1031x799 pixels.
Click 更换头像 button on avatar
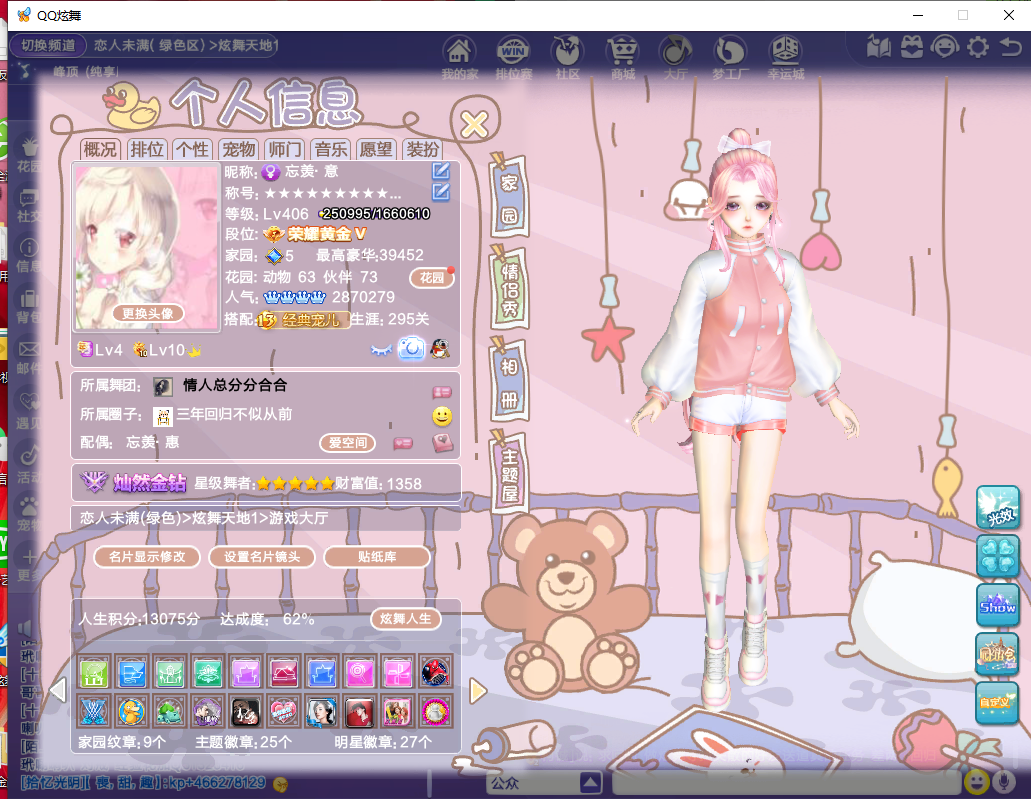147,314
